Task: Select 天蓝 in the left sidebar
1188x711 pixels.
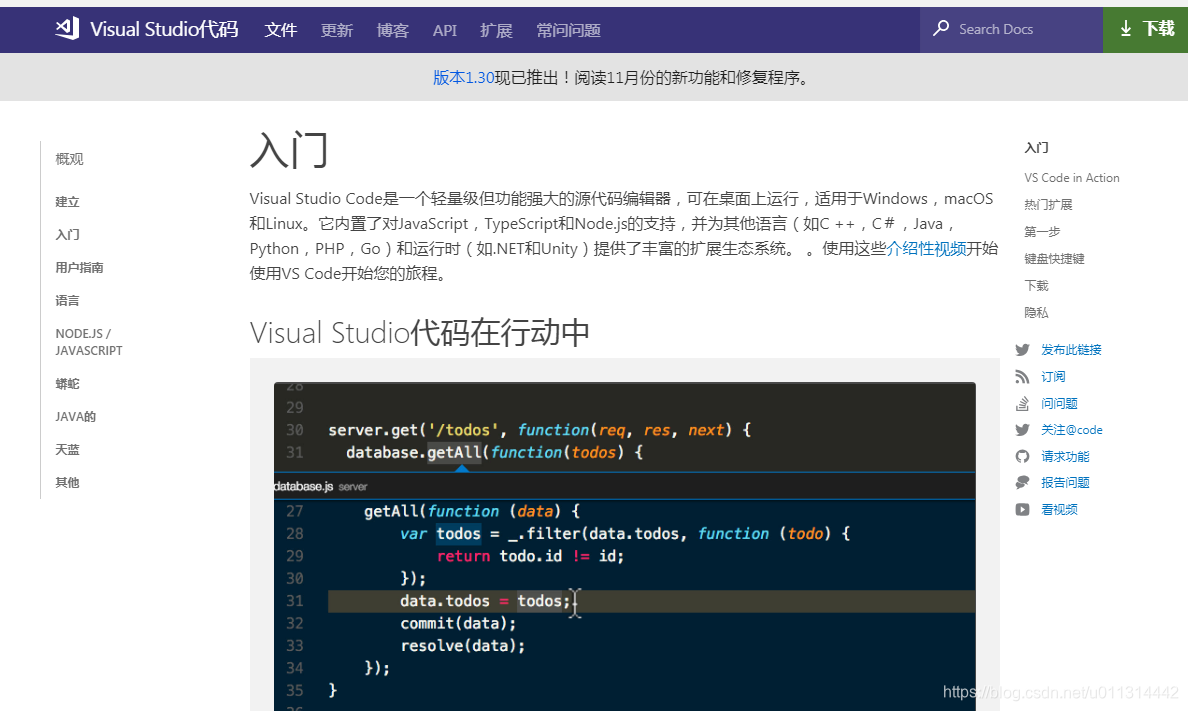Action: click(x=67, y=449)
